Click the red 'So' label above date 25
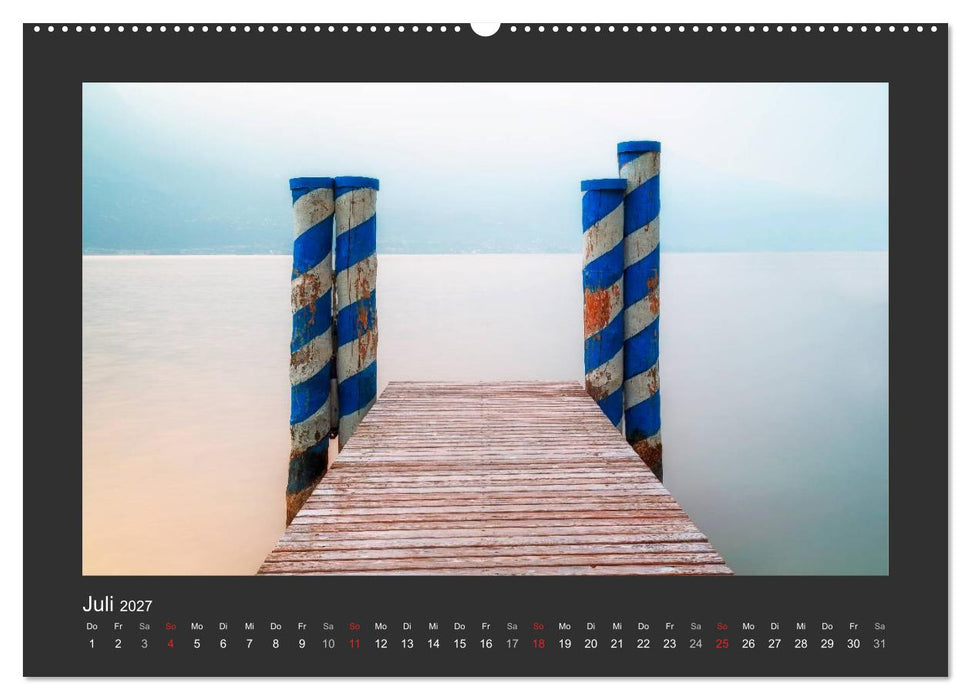Image resolution: width=971 pixels, height=700 pixels. (x=722, y=626)
